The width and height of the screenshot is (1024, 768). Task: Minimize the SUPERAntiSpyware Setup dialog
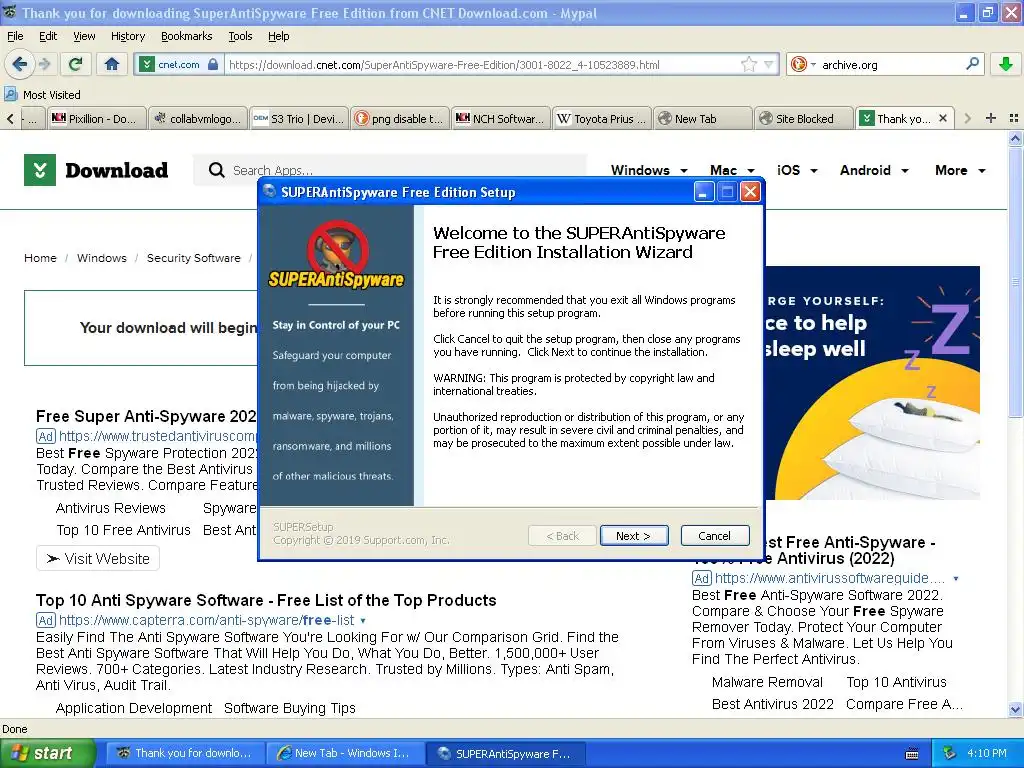tap(703, 192)
